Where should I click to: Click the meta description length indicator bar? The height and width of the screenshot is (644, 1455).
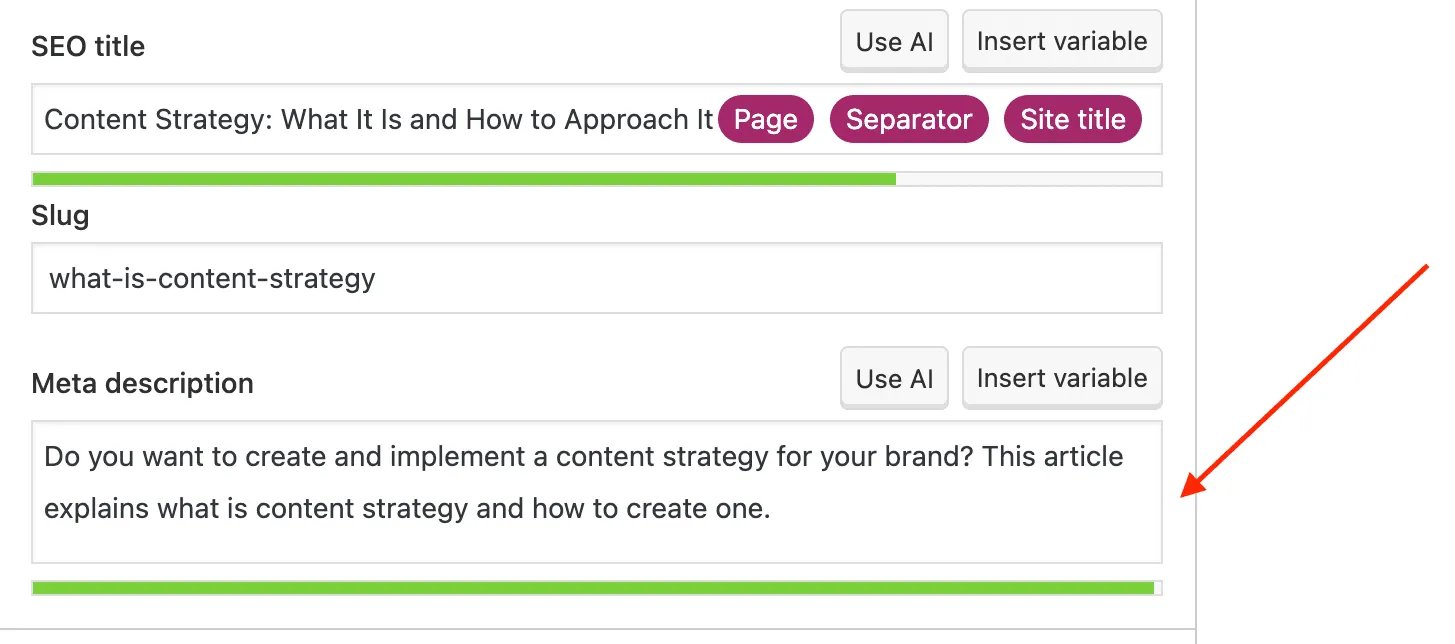pos(500,587)
